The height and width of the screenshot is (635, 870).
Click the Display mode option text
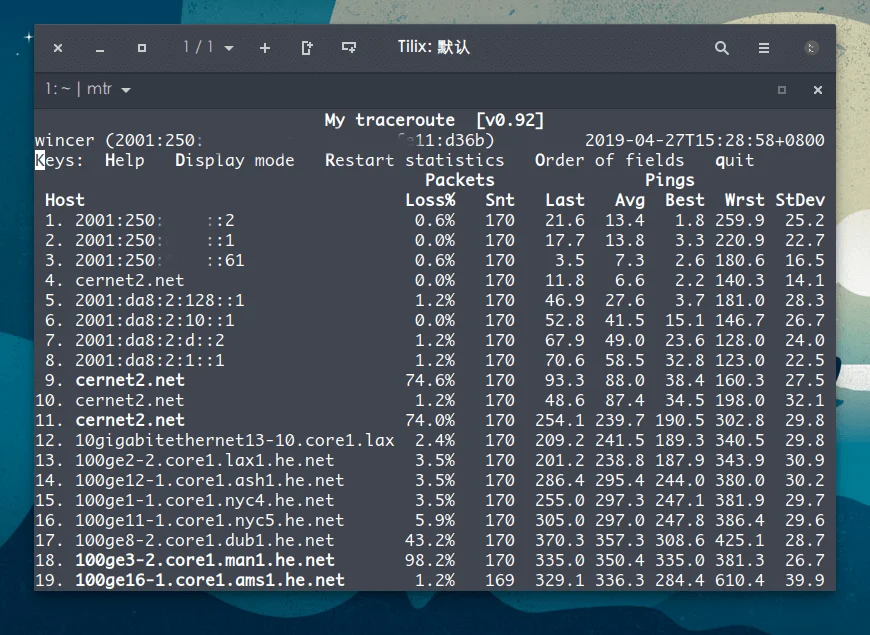[234, 160]
